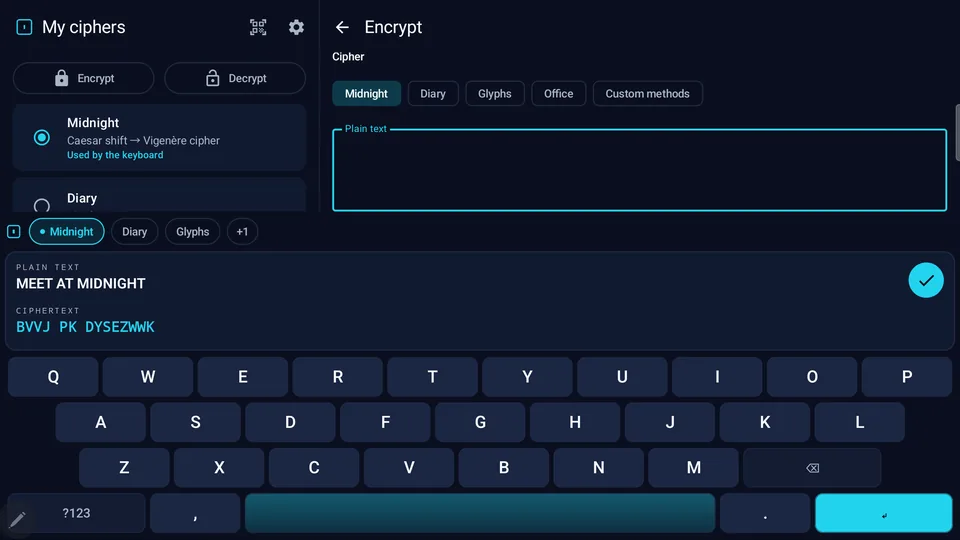Select the Diary cipher radio button
960x540 pixels.
click(42, 206)
